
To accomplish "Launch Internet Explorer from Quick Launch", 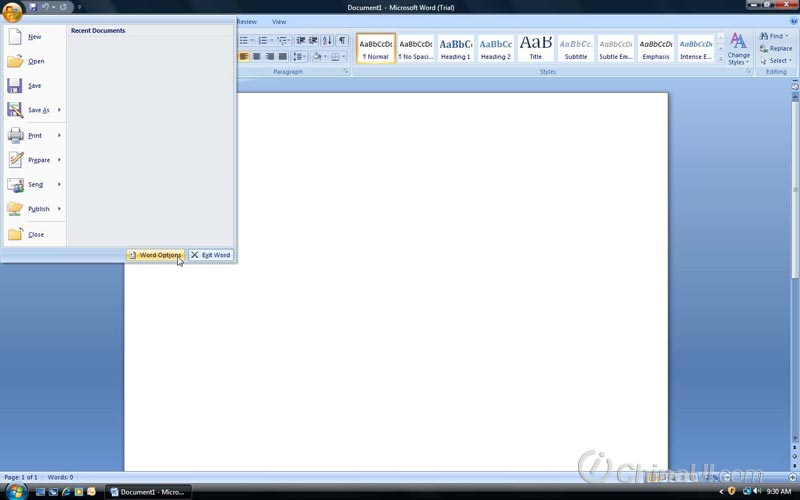I will point(66,492).
